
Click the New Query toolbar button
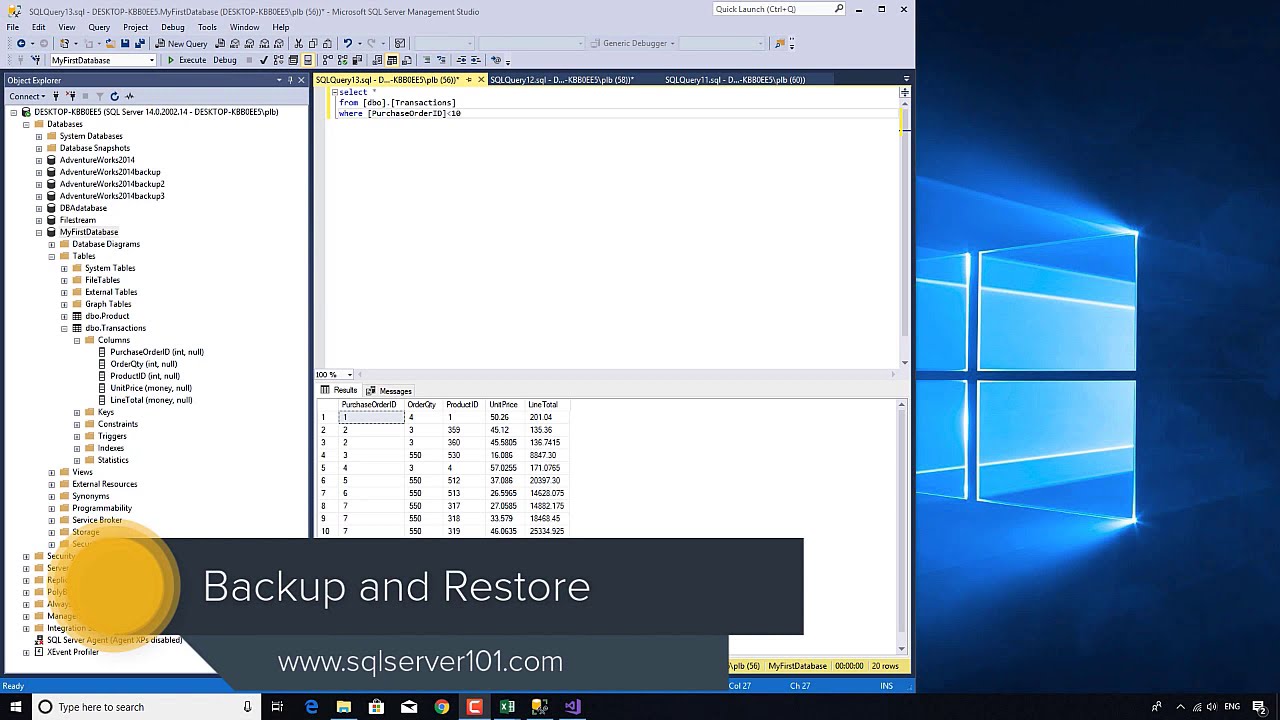(x=182, y=43)
